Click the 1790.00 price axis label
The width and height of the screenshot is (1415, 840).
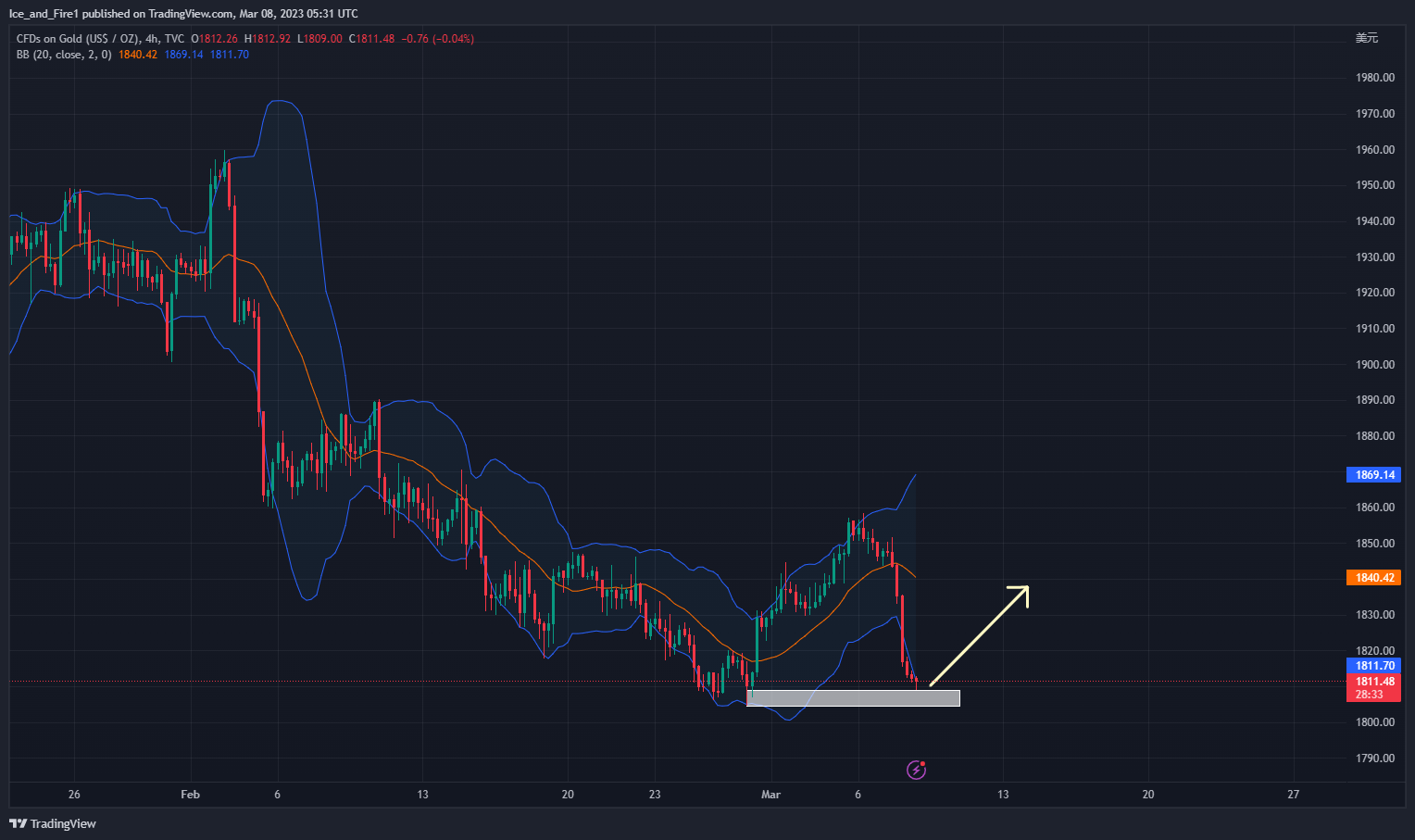coord(1375,759)
